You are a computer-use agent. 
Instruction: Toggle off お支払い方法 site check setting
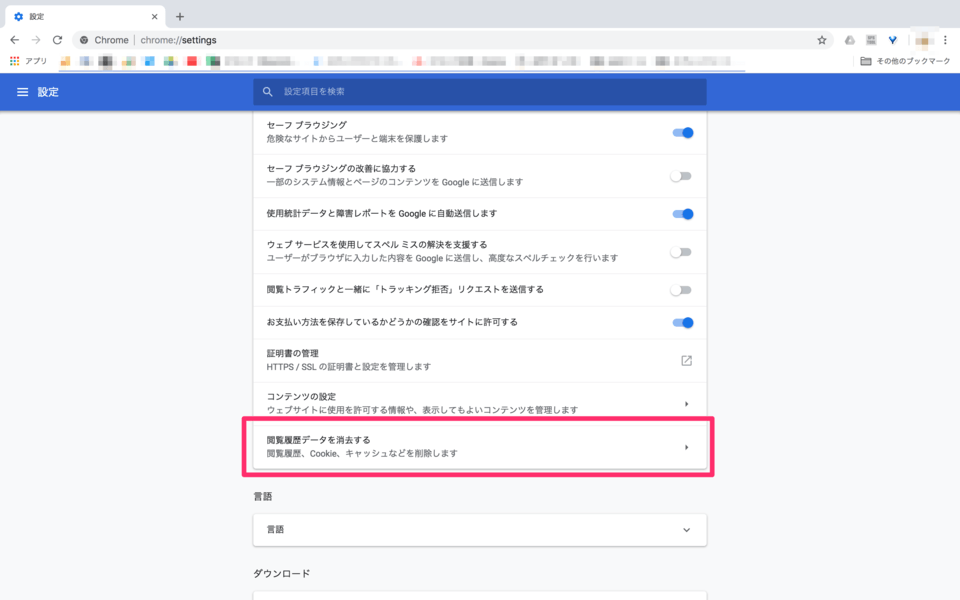coord(682,322)
